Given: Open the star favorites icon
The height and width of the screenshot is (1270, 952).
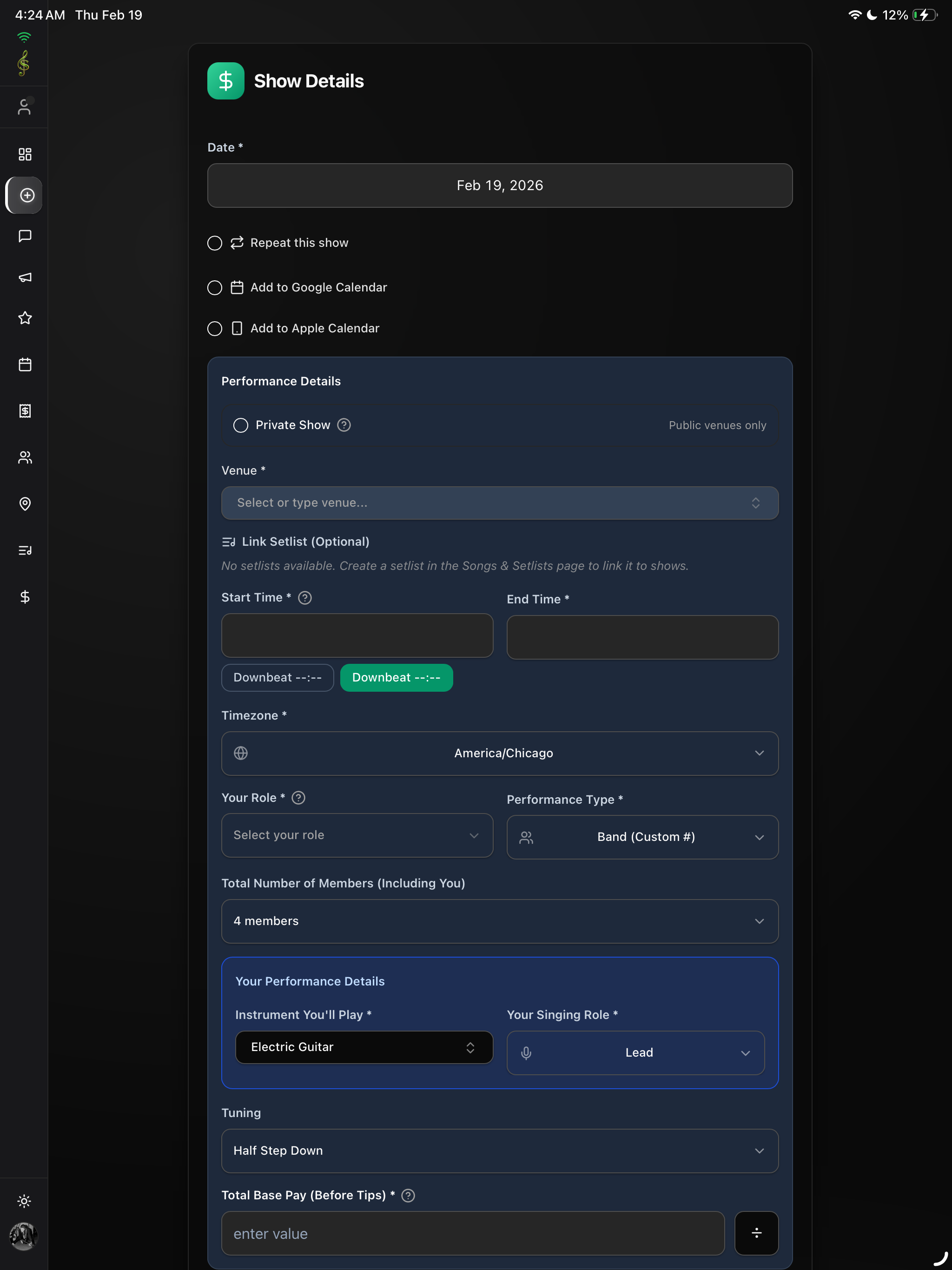Looking at the screenshot, I should click(x=25, y=318).
